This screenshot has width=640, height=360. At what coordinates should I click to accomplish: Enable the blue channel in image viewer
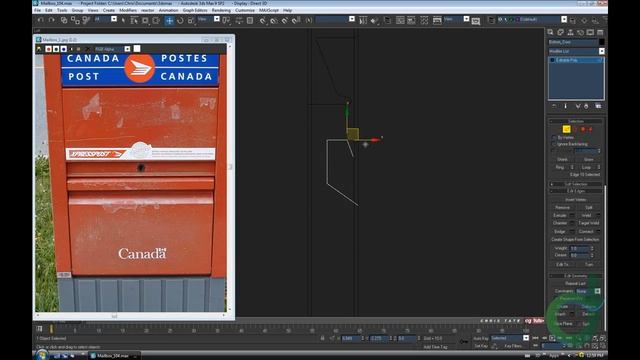pos(64,49)
